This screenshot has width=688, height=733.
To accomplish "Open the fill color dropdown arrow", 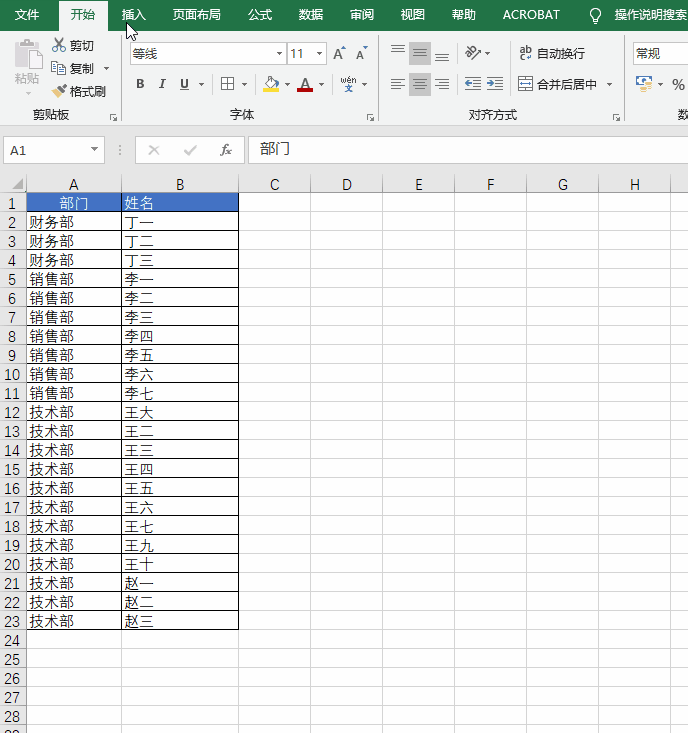I will (287, 85).
